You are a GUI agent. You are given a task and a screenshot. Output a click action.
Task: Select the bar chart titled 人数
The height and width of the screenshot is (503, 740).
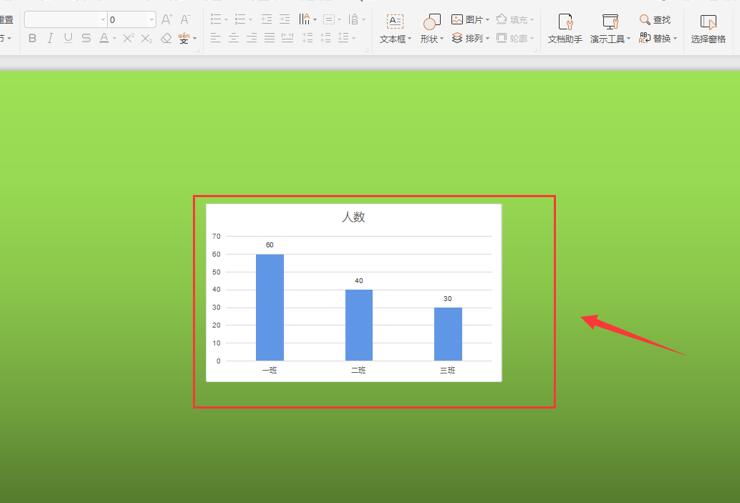pyautogui.click(x=353, y=292)
